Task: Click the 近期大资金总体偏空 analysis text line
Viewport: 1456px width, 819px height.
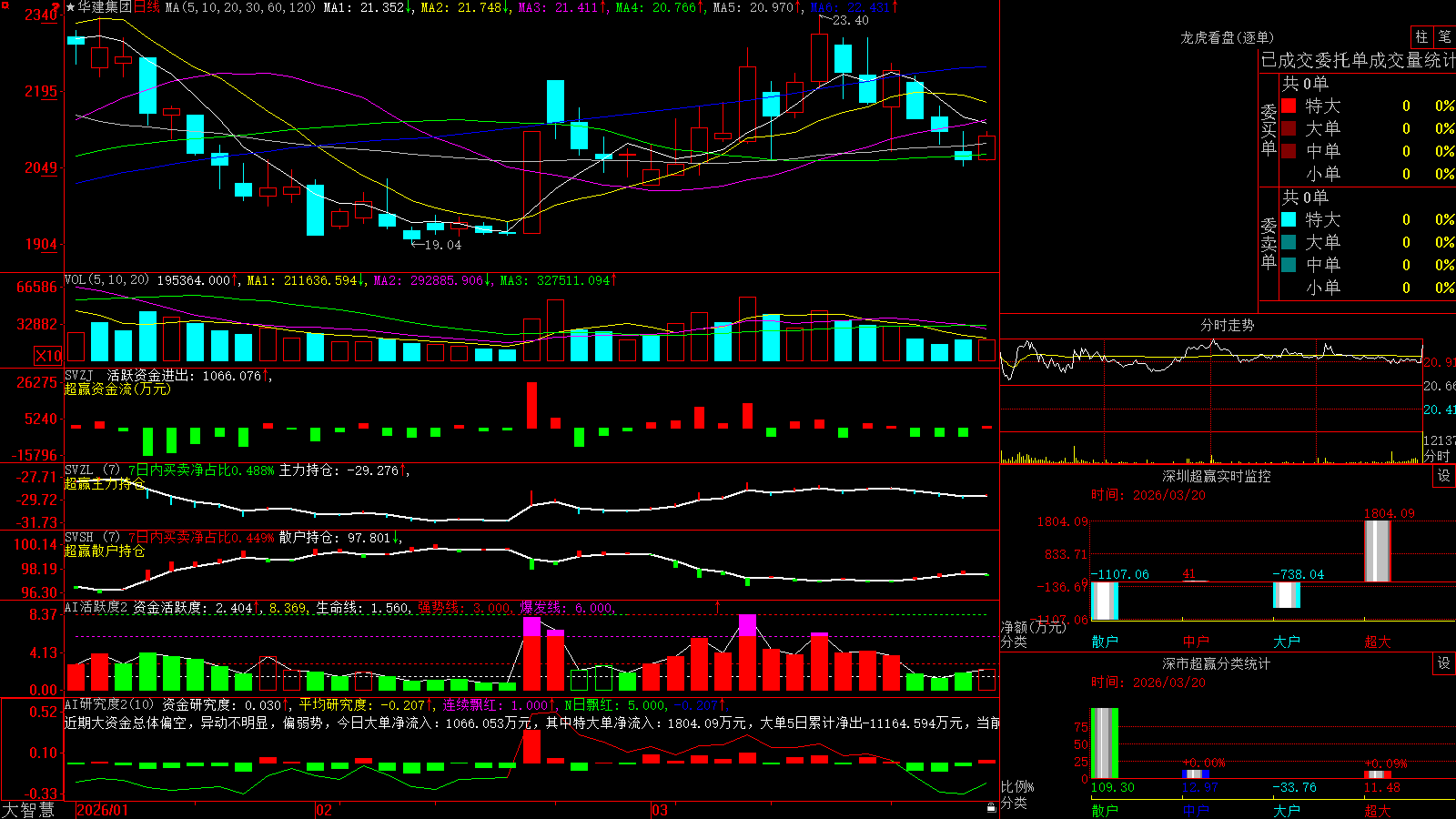Action: tap(531, 723)
